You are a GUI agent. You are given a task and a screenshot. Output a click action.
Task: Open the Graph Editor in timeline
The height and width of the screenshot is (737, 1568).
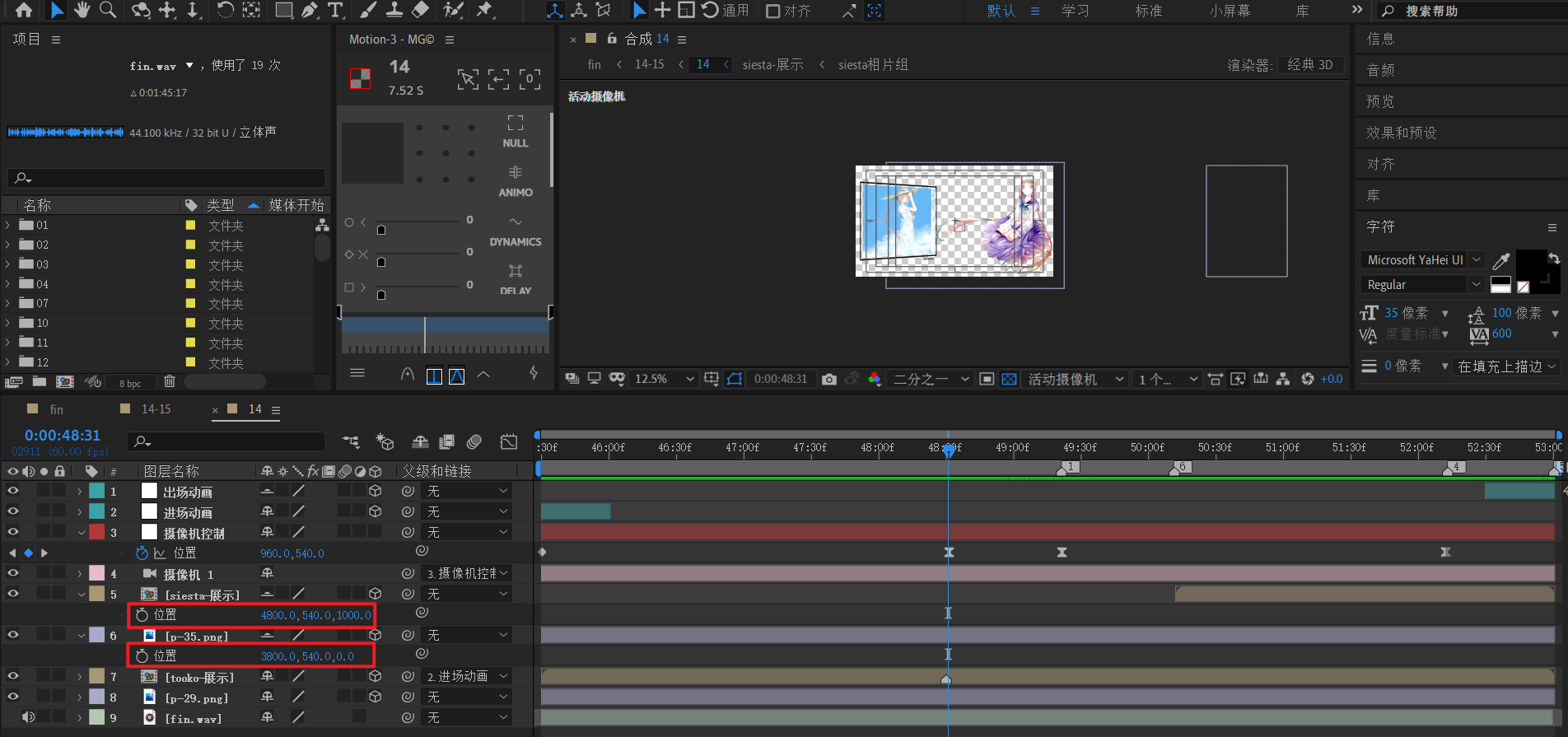pos(509,442)
